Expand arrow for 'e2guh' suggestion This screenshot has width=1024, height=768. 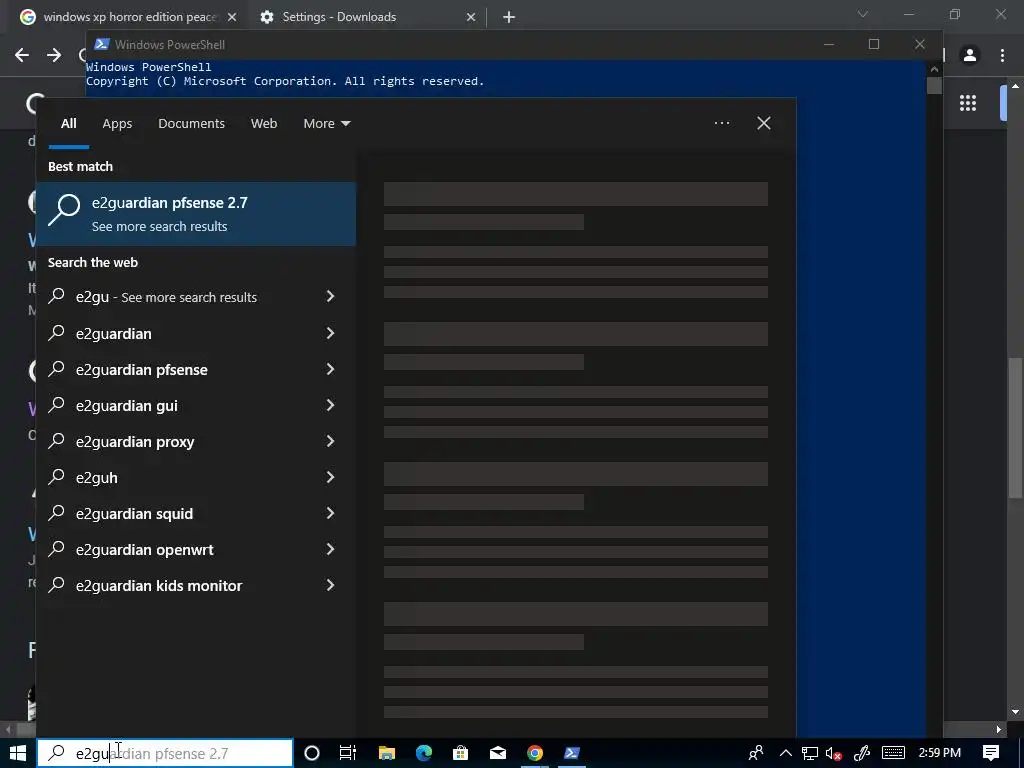[330, 477]
